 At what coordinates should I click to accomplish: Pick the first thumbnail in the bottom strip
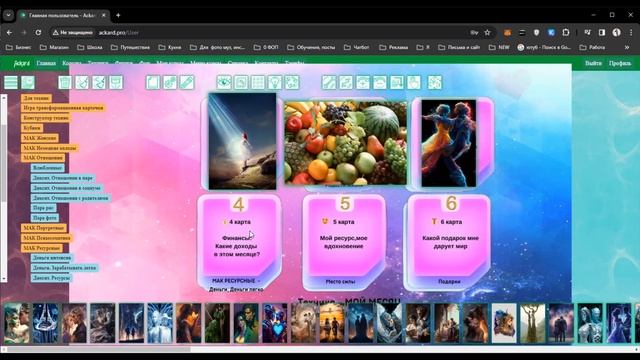pyautogui.click(x=16, y=322)
